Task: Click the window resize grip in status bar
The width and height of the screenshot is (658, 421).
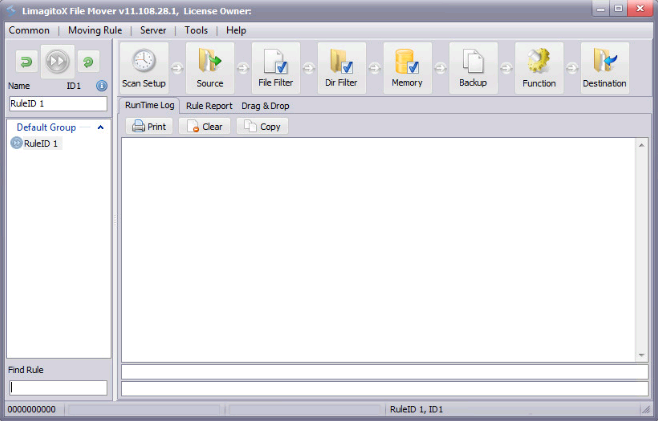Action: point(645,409)
